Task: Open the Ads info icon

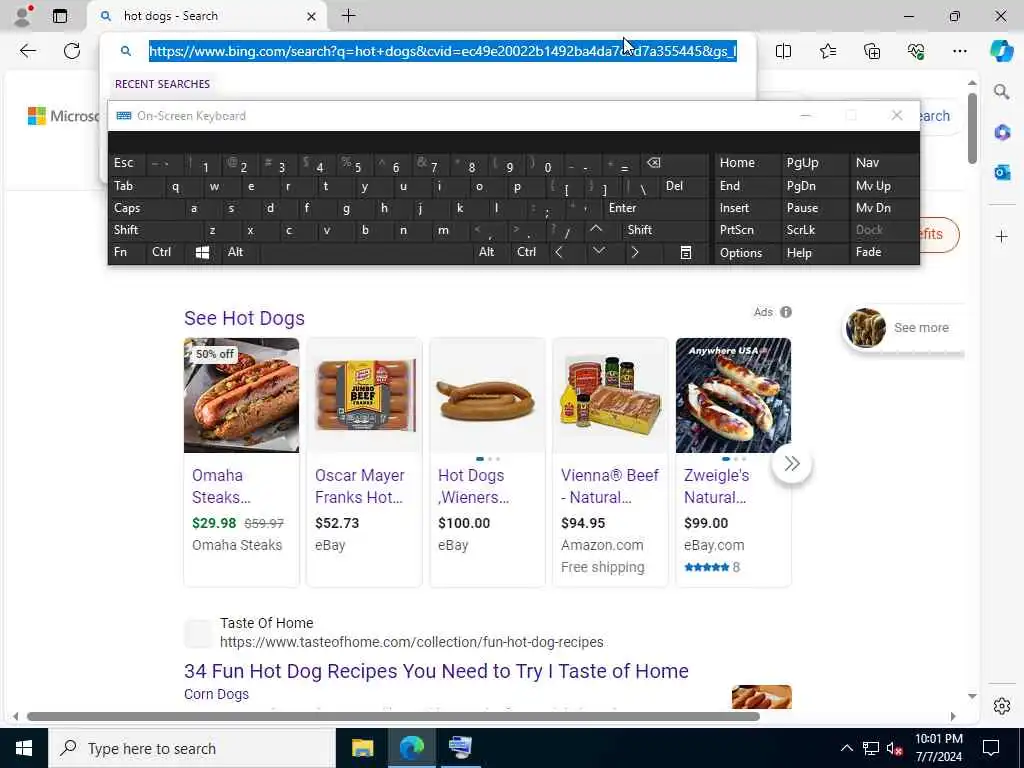Action: pyautogui.click(x=786, y=312)
